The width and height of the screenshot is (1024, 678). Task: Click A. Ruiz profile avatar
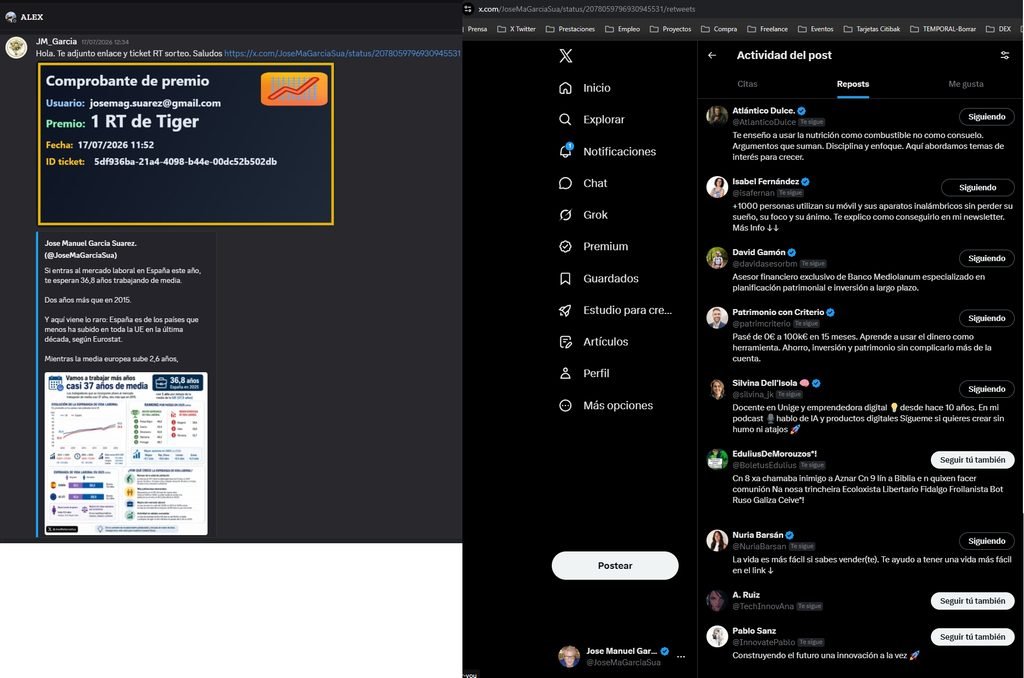717,600
